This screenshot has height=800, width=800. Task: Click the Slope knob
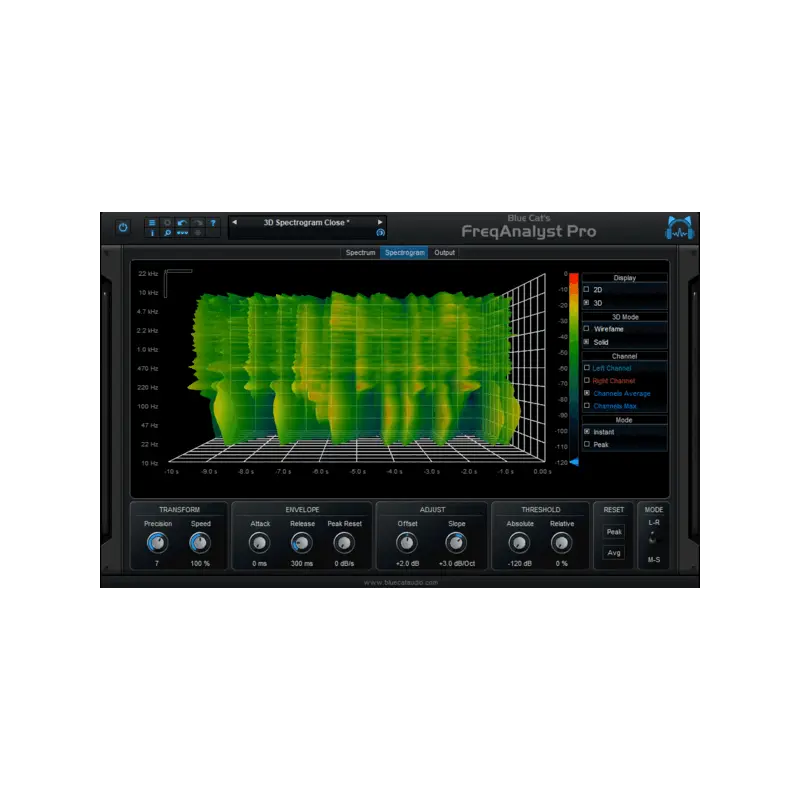456,543
